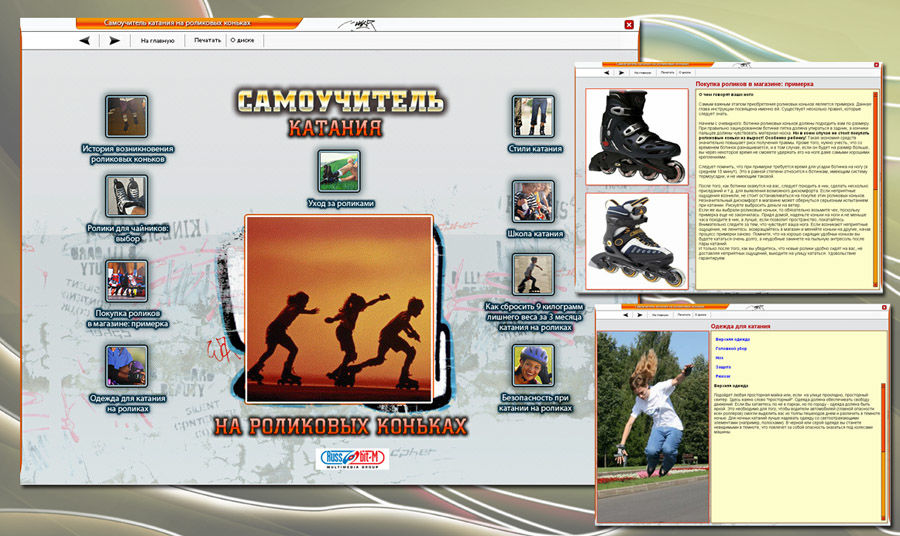The image size is (900, 536).
Task: Click Печатать in main window toolbar
Action: click(207, 40)
